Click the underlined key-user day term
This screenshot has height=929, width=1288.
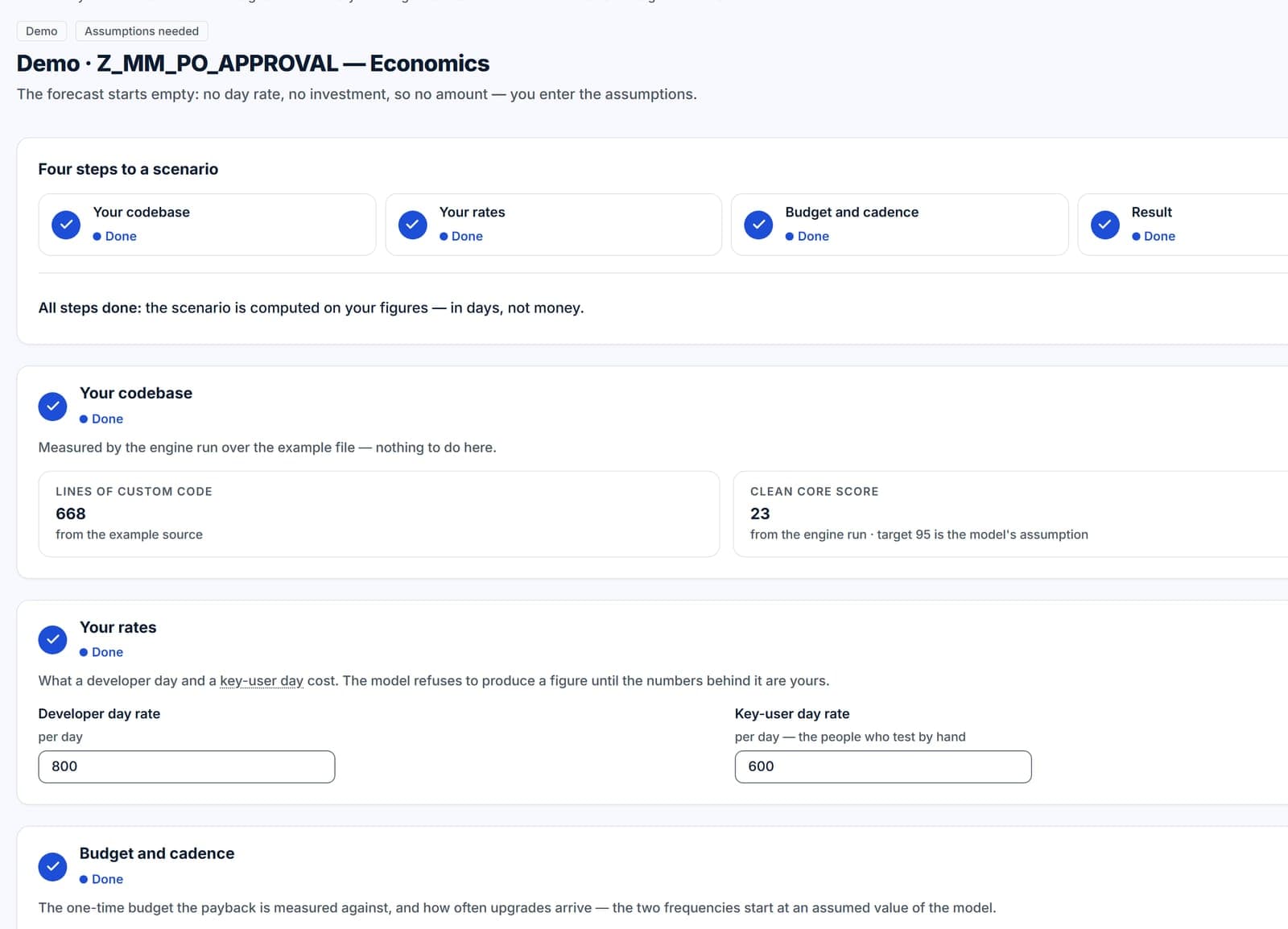pyautogui.click(x=262, y=681)
